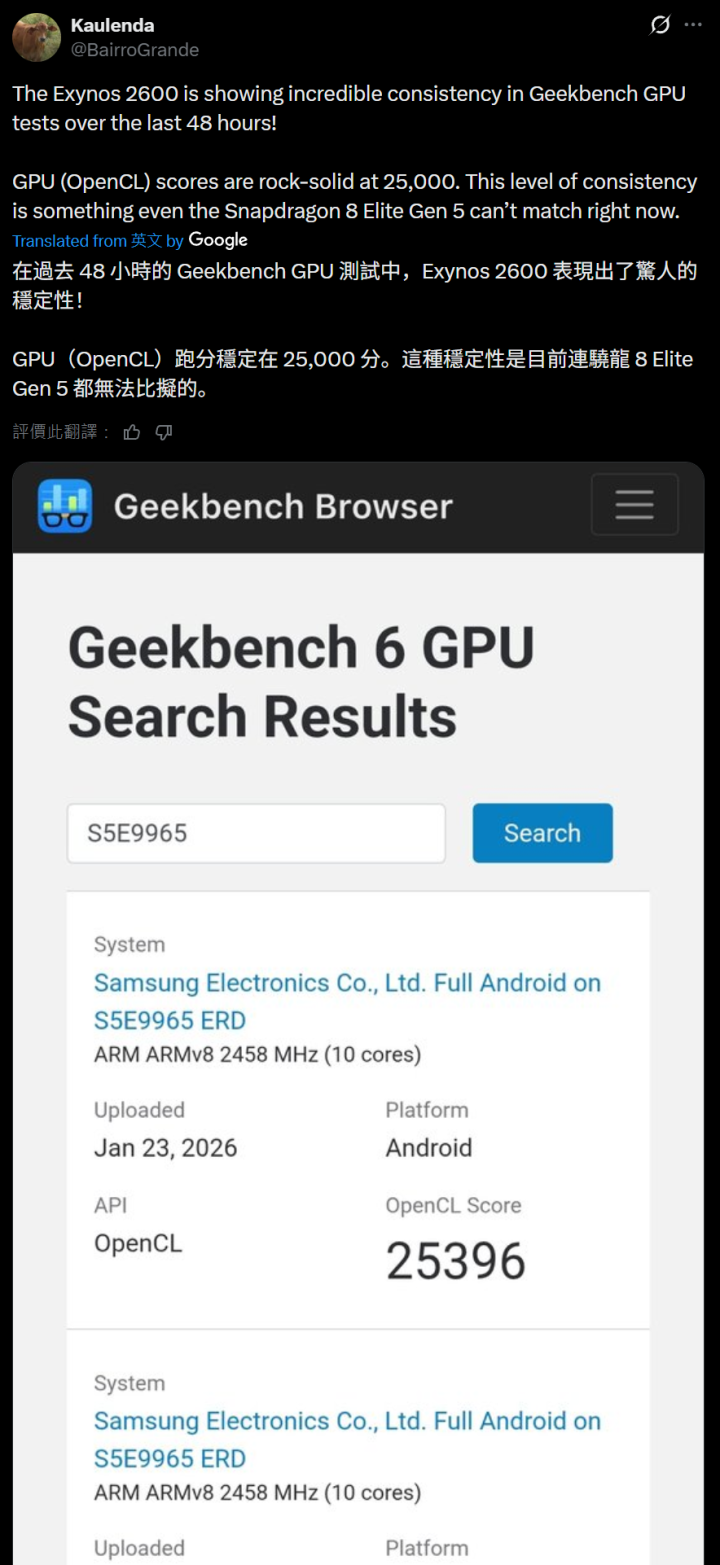Open Kaulenda's profile avatar picture
720x1565 pixels.
click(x=36, y=37)
